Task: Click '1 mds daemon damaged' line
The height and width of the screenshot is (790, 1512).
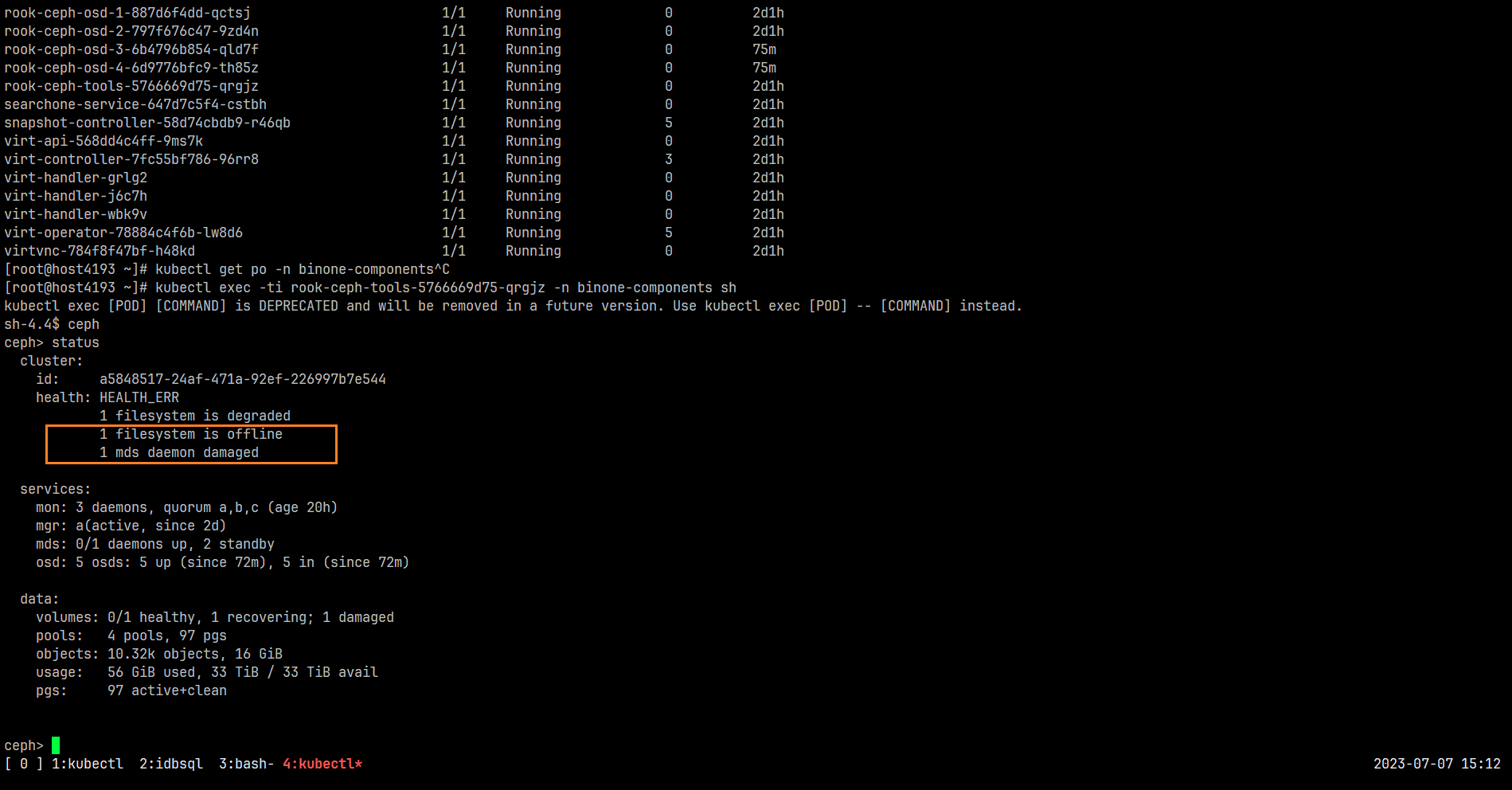Action: tap(179, 452)
